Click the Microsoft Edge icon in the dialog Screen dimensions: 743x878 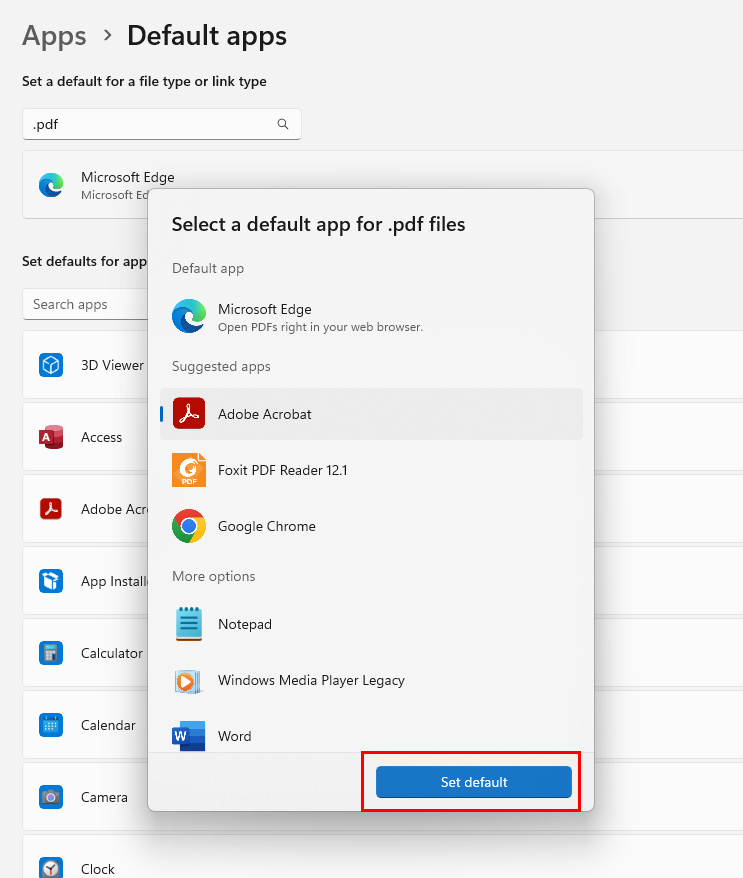(189, 316)
